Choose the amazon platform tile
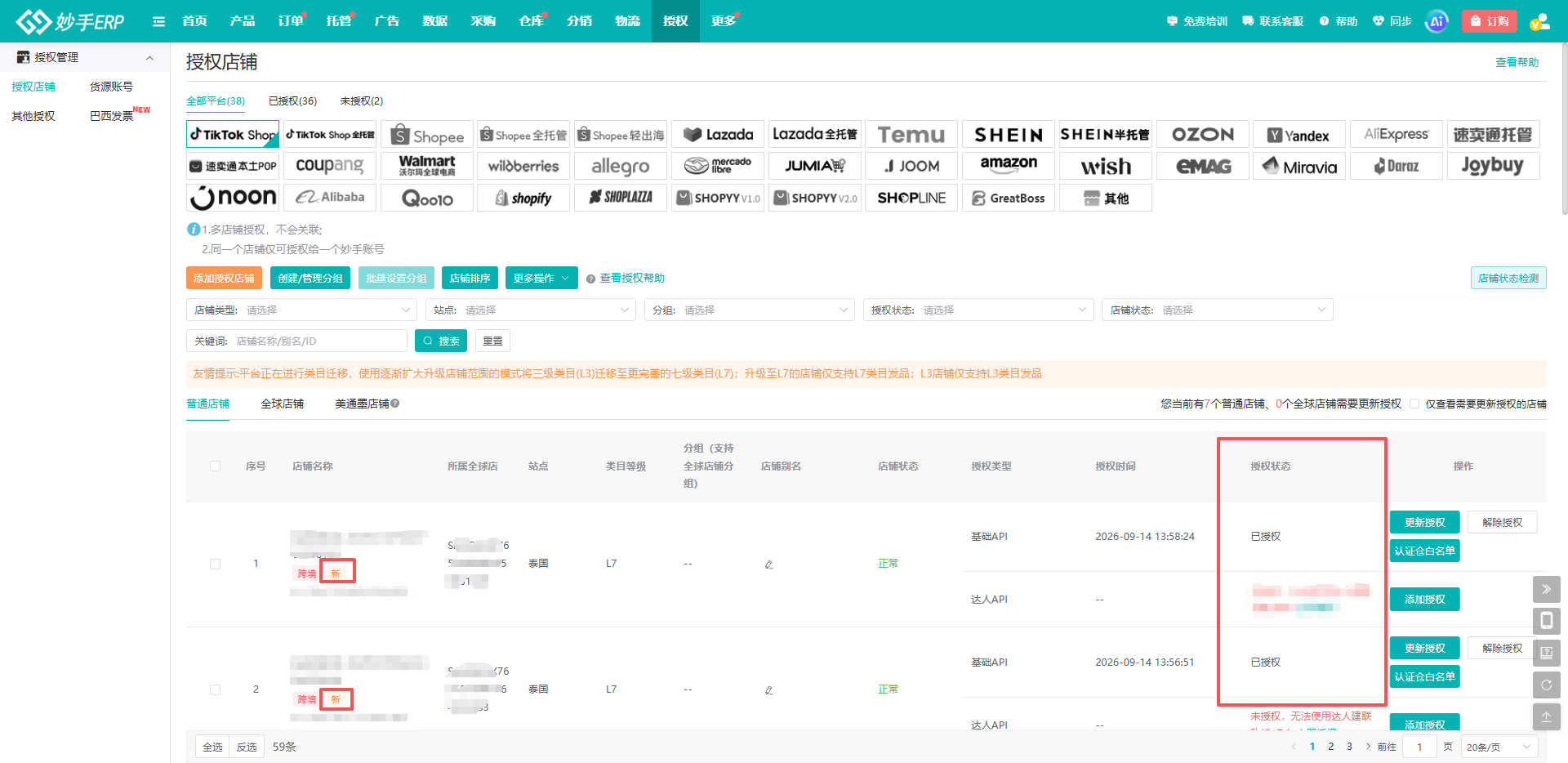 pyautogui.click(x=1009, y=166)
